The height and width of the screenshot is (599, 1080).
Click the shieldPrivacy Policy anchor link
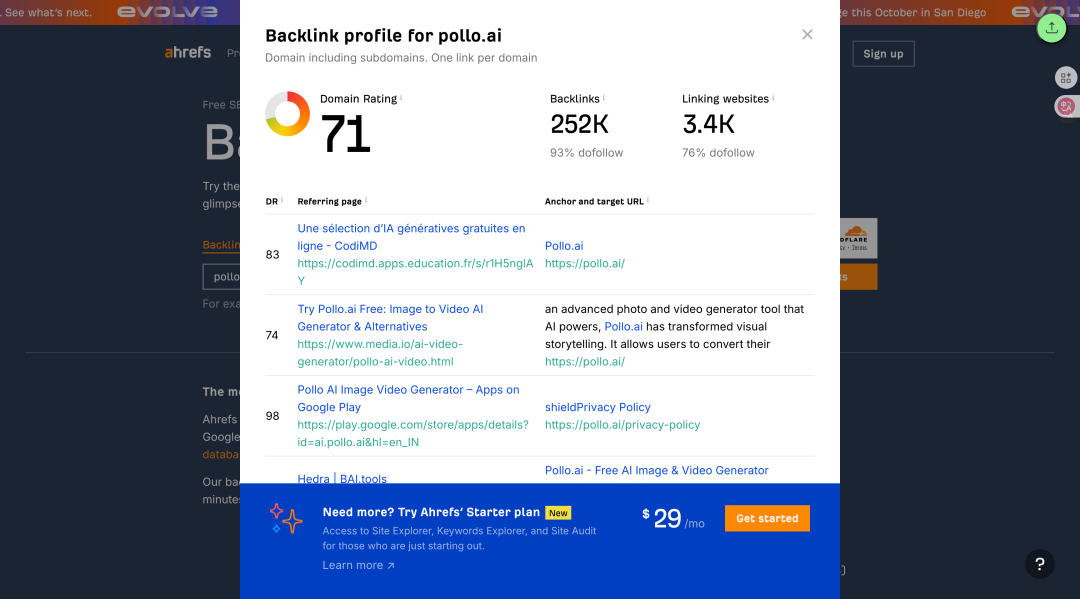[x=598, y=407]
